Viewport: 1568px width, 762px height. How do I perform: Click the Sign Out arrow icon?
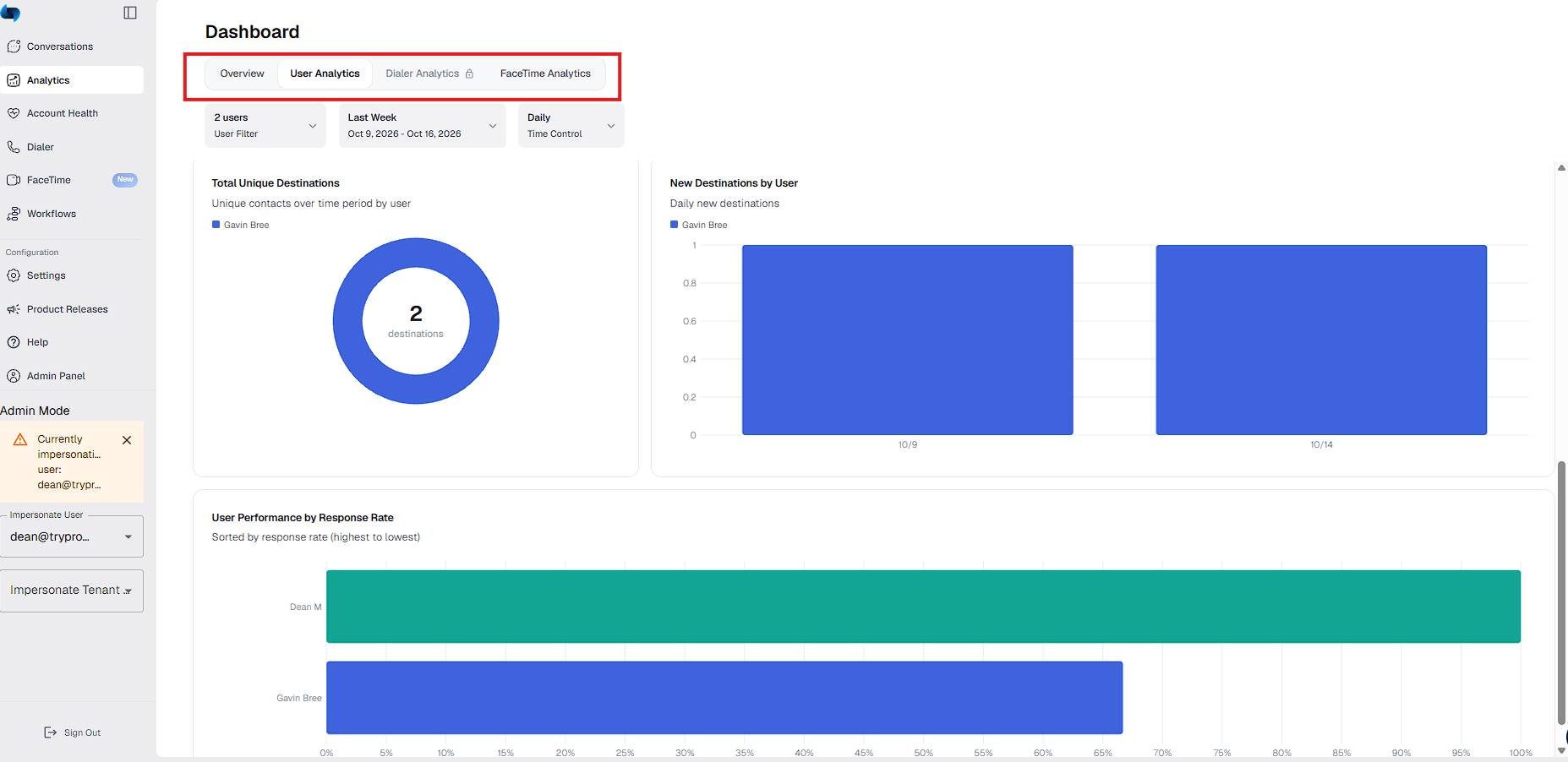pos(50,732)
